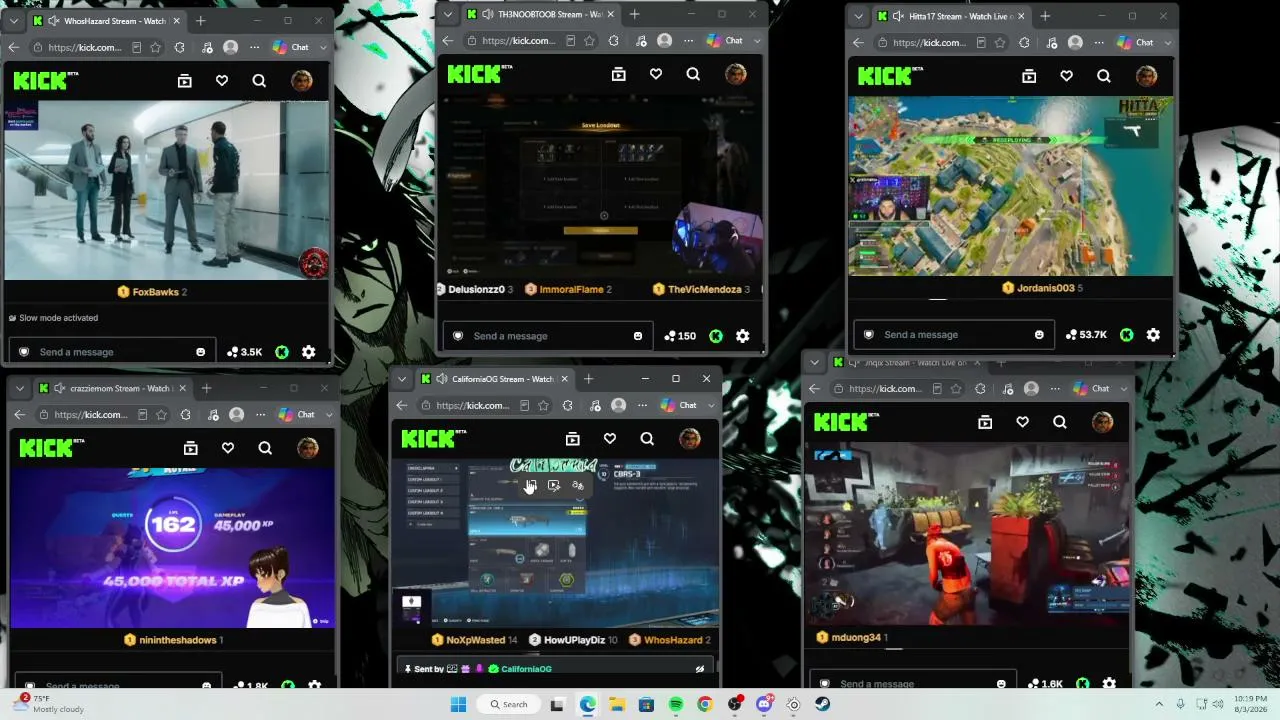Open 150 channel points in TH3NOOBTOOB chat
This screenshot has height=720, width=1280.
pos(678,336)
